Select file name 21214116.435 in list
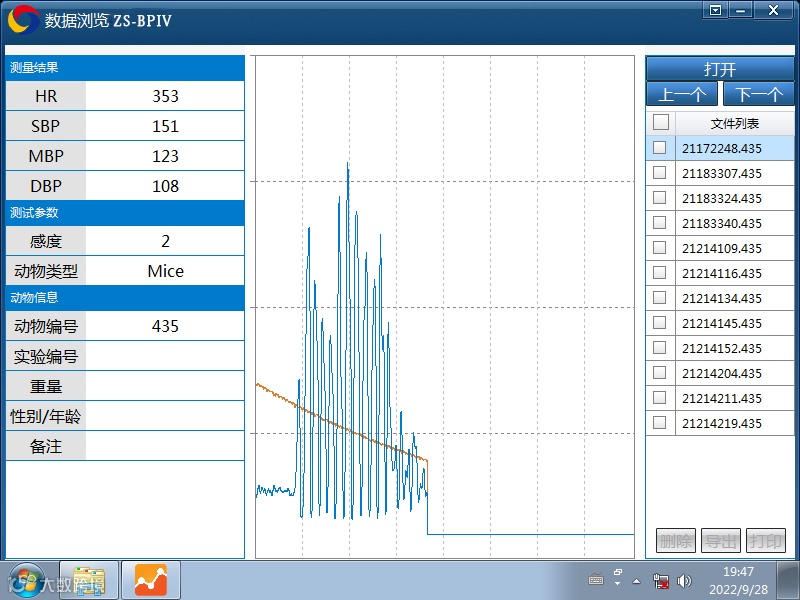 [x=721, y=273]
